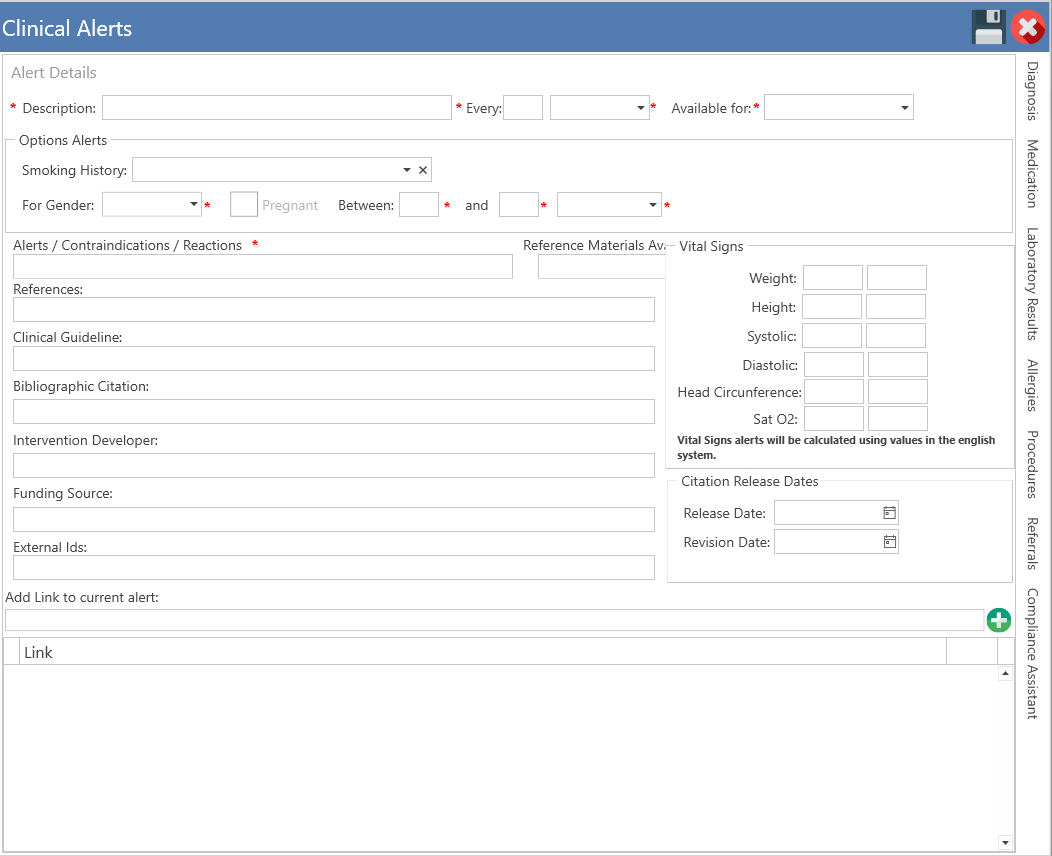
Task: Click the External Ids field
Action: (333, 568)
